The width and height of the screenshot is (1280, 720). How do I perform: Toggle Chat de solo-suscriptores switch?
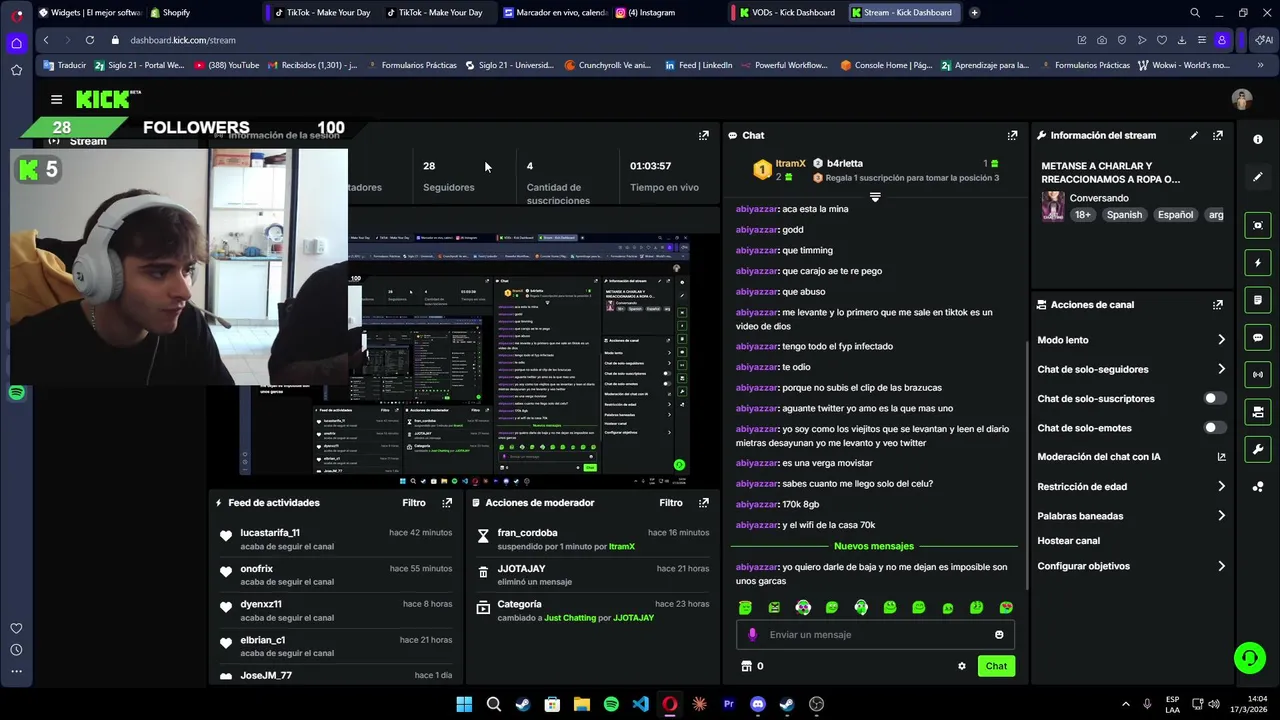1213,398
